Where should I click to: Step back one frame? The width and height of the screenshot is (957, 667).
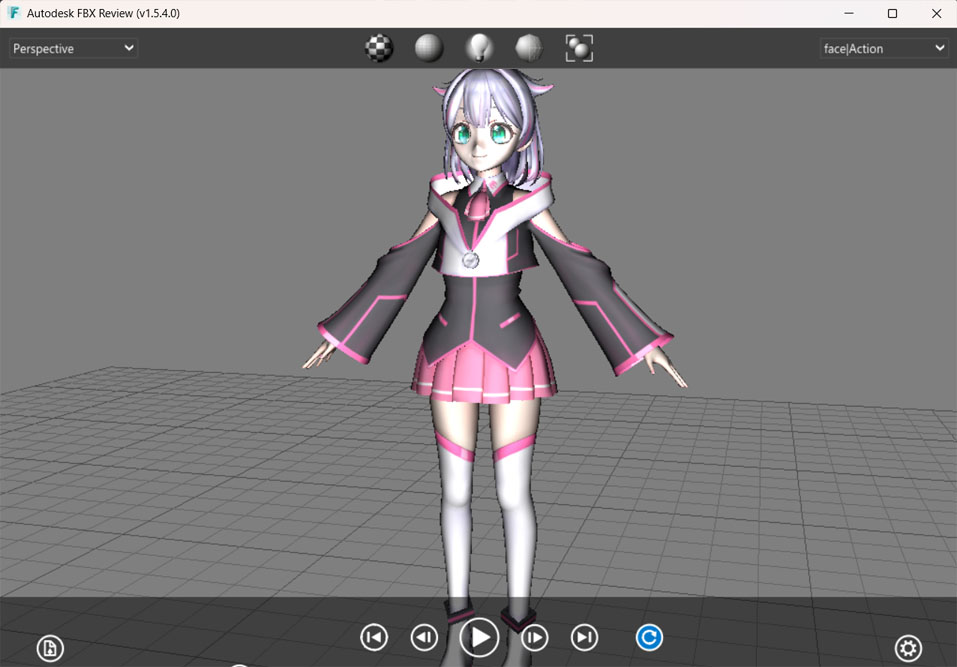(x=424, y=638)
